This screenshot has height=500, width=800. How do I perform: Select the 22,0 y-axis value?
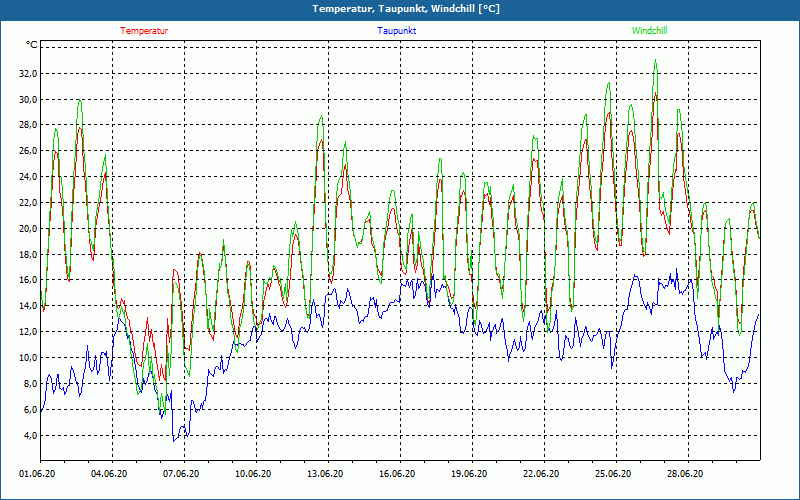(28, 203)
